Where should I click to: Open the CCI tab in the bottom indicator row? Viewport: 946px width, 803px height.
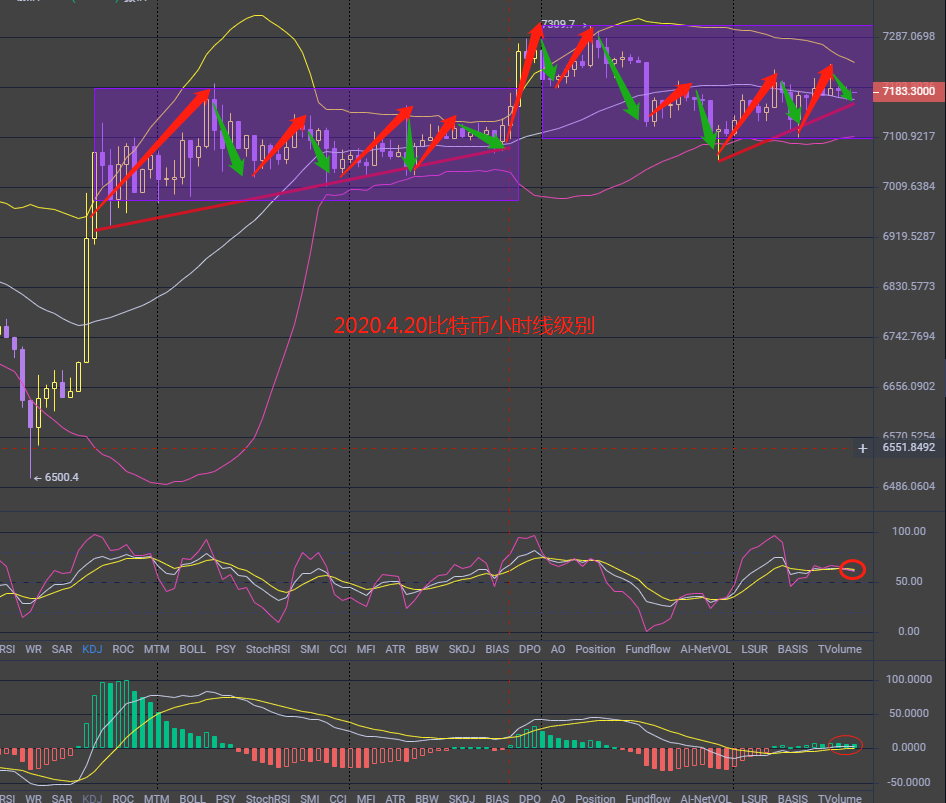[x=338, y=798]
